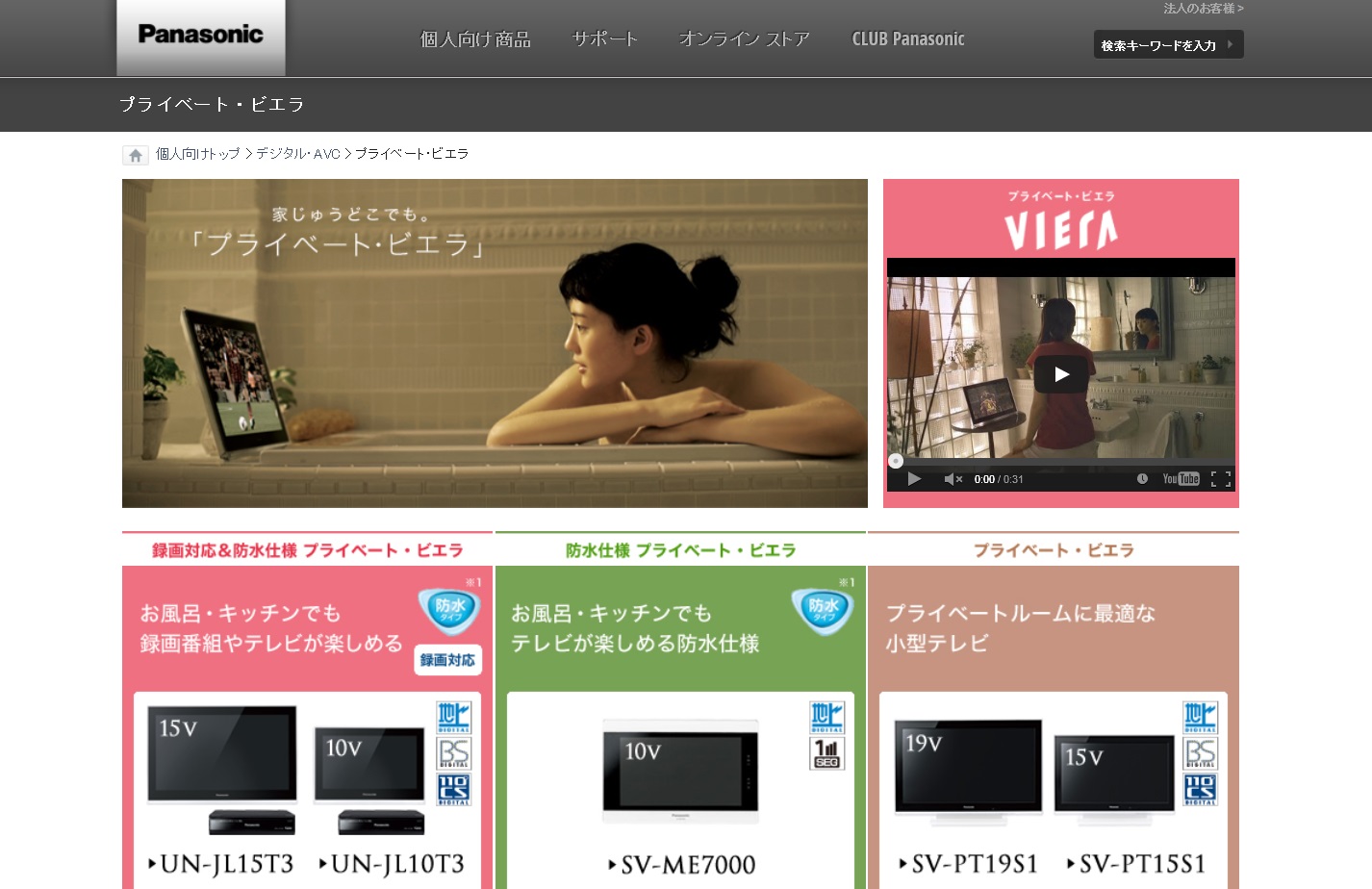Viewport: 1372px width, 889px height.
Task: Open 録画対応&防水仕様 プライベート・ビエラ heading
Action: coord(307,550)
